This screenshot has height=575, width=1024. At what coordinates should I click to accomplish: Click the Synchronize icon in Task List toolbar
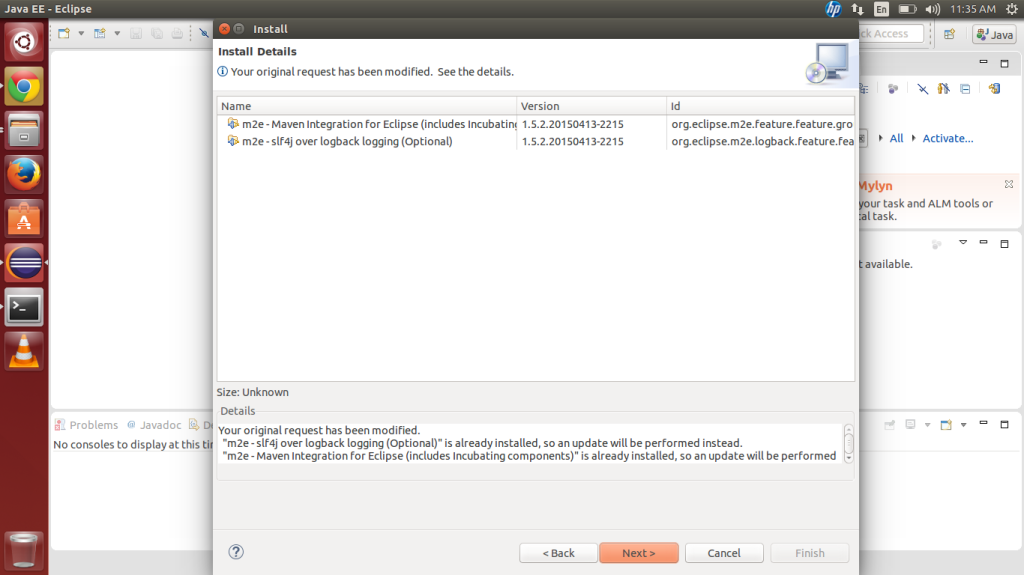(994, 89)
